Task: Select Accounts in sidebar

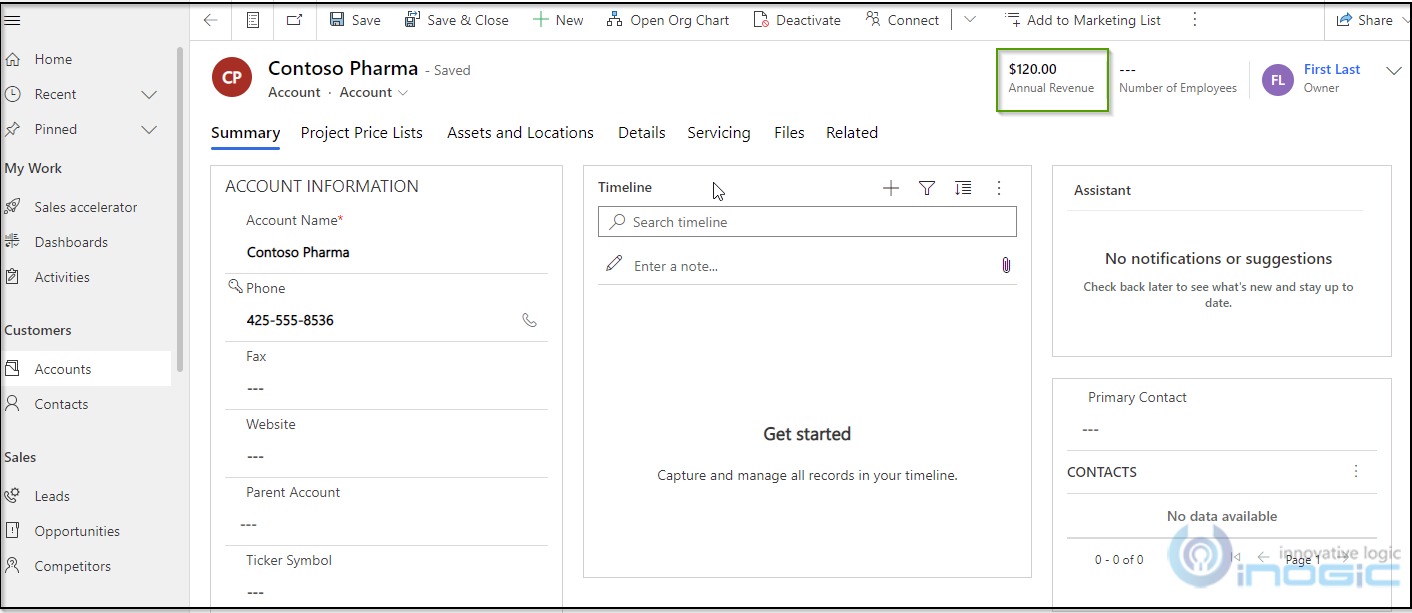Action: point(86,369)
